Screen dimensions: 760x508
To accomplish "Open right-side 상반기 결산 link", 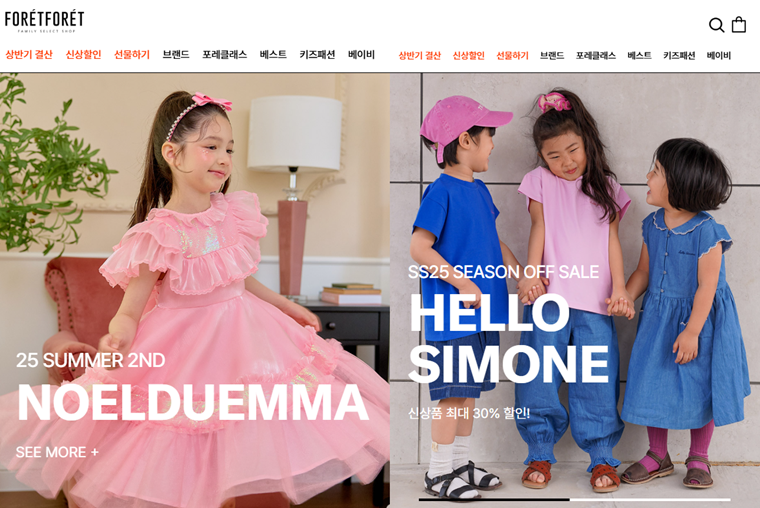I will click(x=420, y=56).
